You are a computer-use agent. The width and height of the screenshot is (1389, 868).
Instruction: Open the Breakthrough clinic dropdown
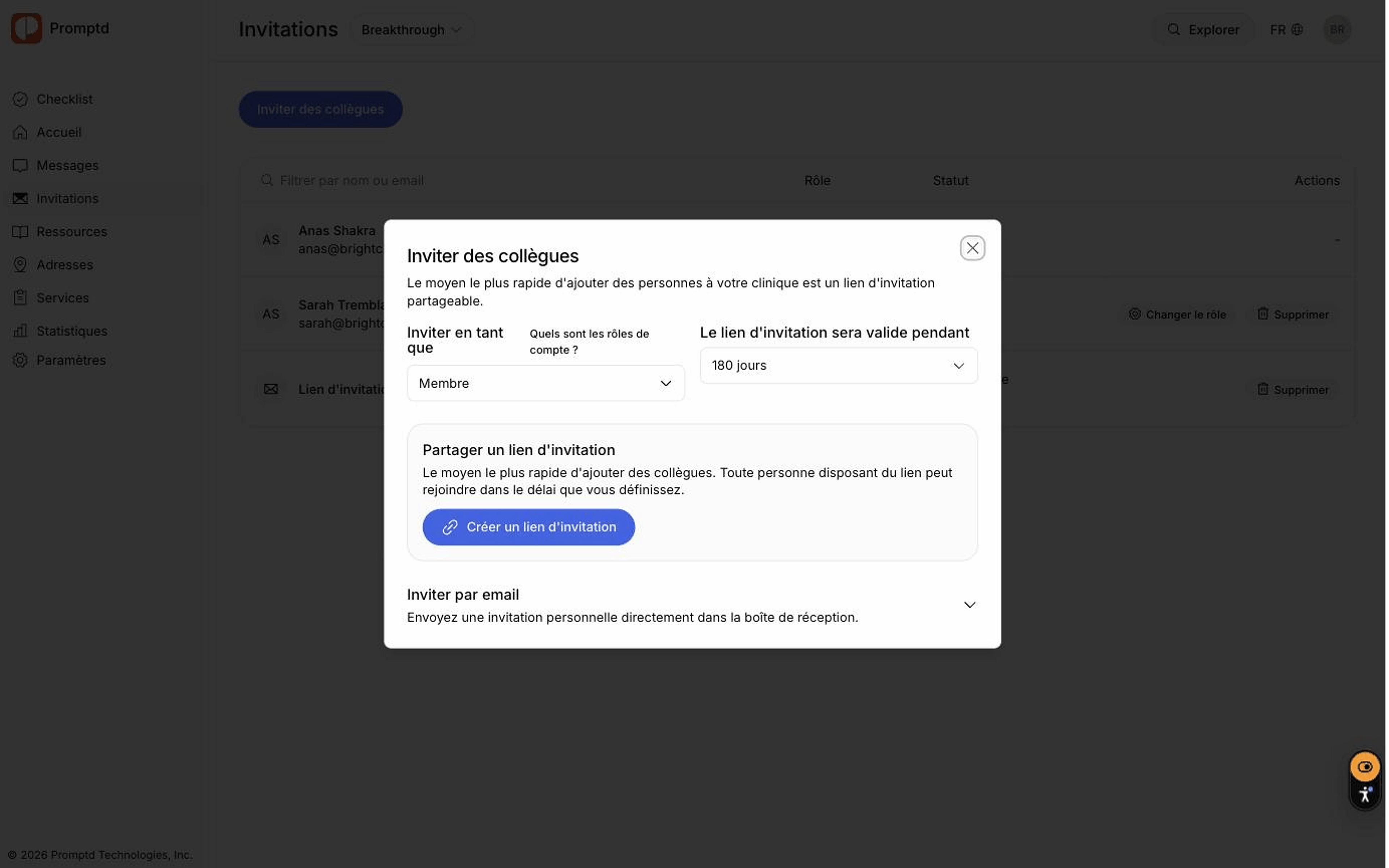click(x=412, y=30)
